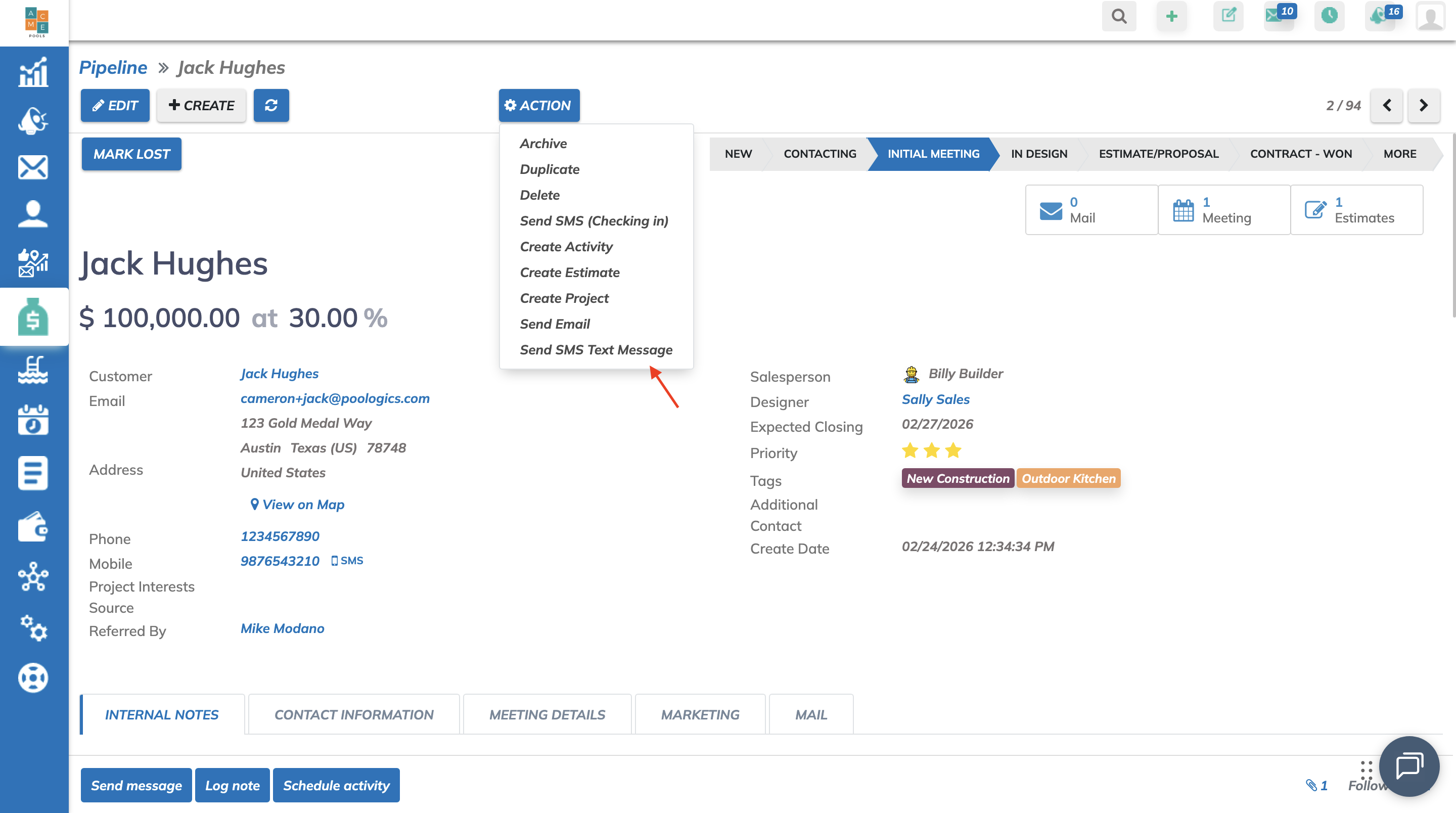Click the MARK LOST button

tap(131, 154)
